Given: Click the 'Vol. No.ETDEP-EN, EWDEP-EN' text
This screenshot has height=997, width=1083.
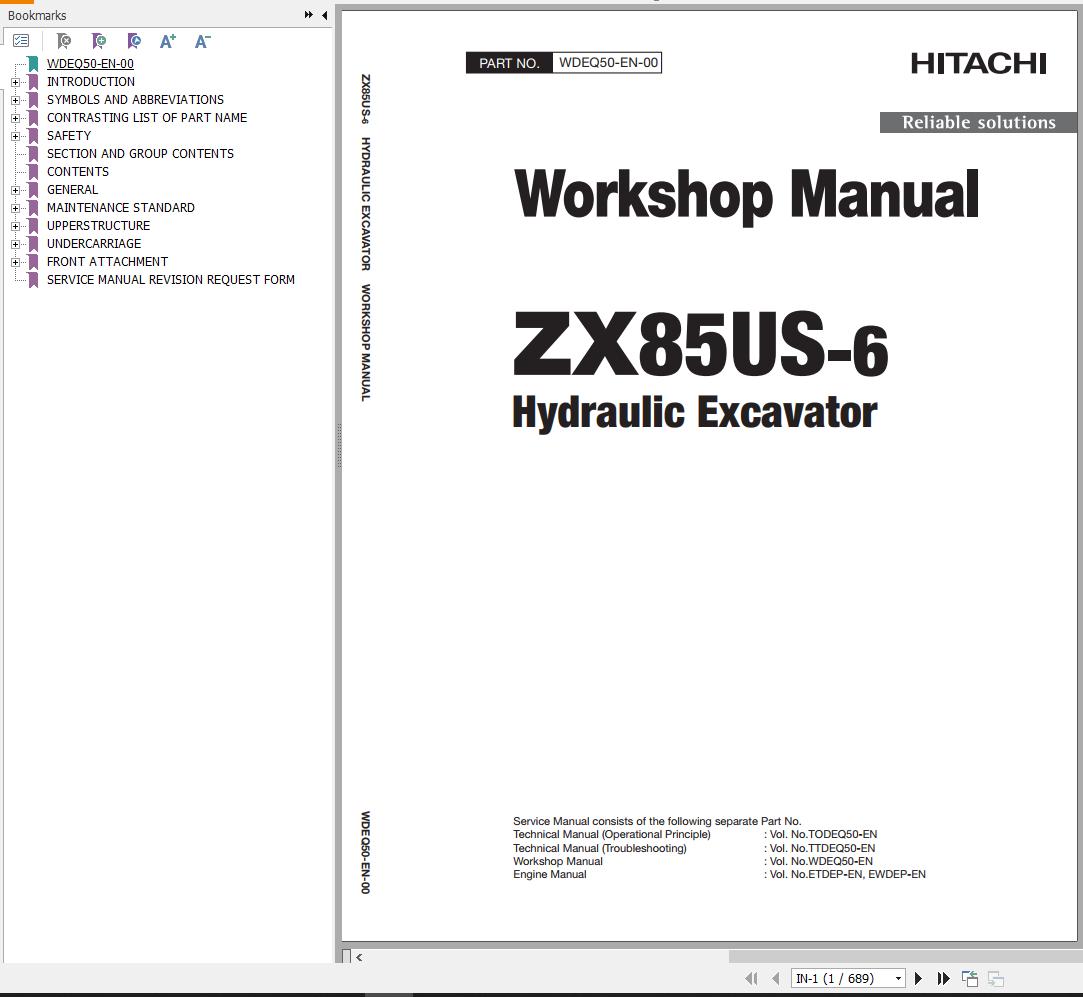Looking at the screenshot, I should point(847,874).
